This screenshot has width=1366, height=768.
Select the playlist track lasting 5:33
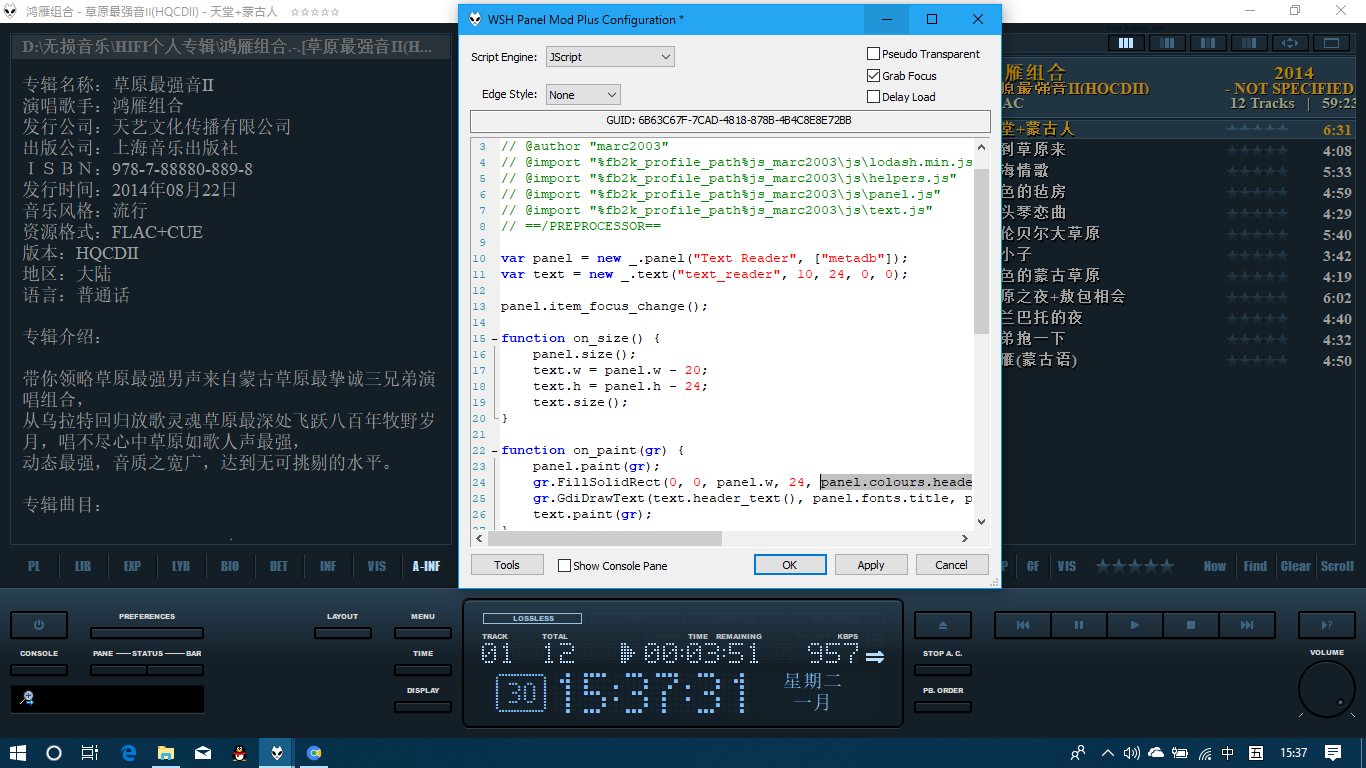coord(1178,171)
